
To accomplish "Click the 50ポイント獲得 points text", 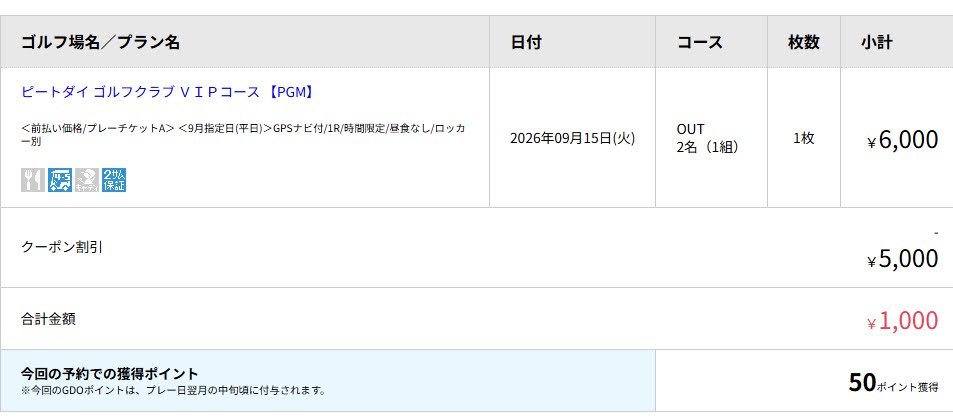I will point(893,384).
